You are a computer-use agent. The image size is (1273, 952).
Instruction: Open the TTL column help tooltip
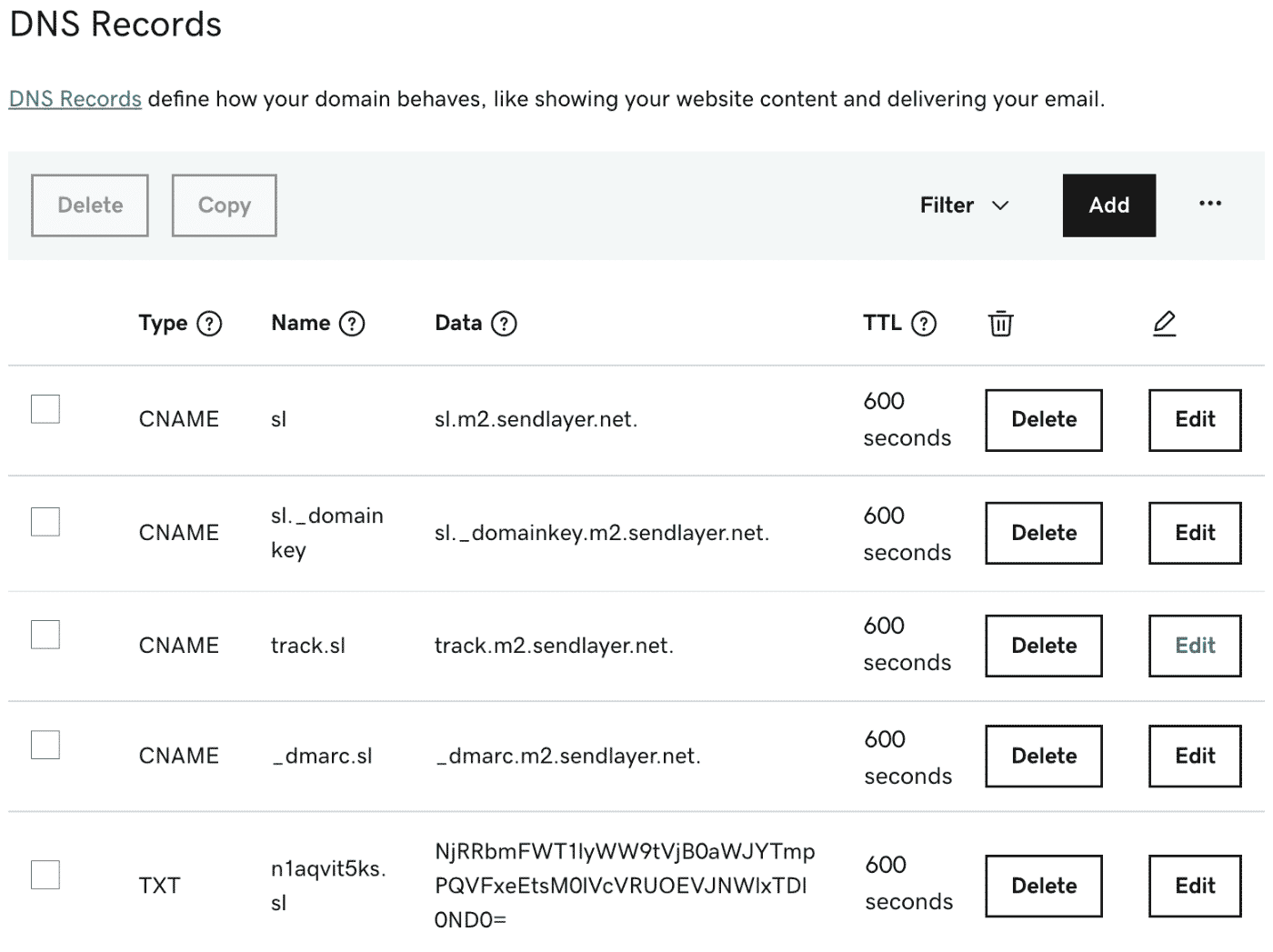925,323
